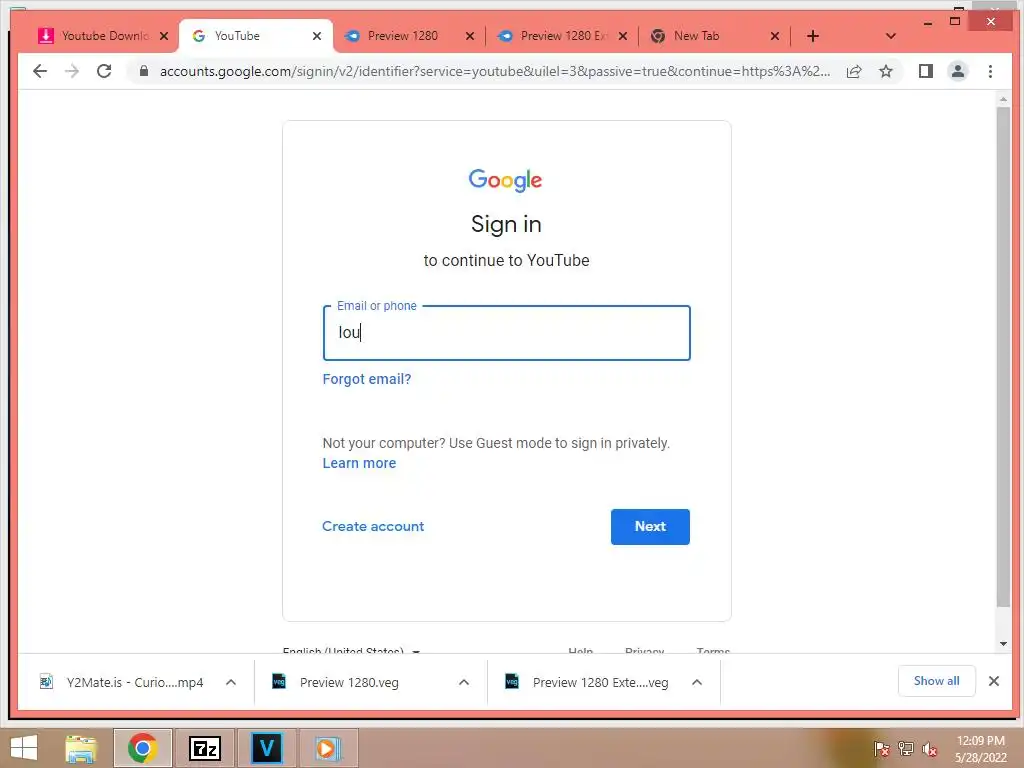Click the muted volume tray icon

(929, 749)
